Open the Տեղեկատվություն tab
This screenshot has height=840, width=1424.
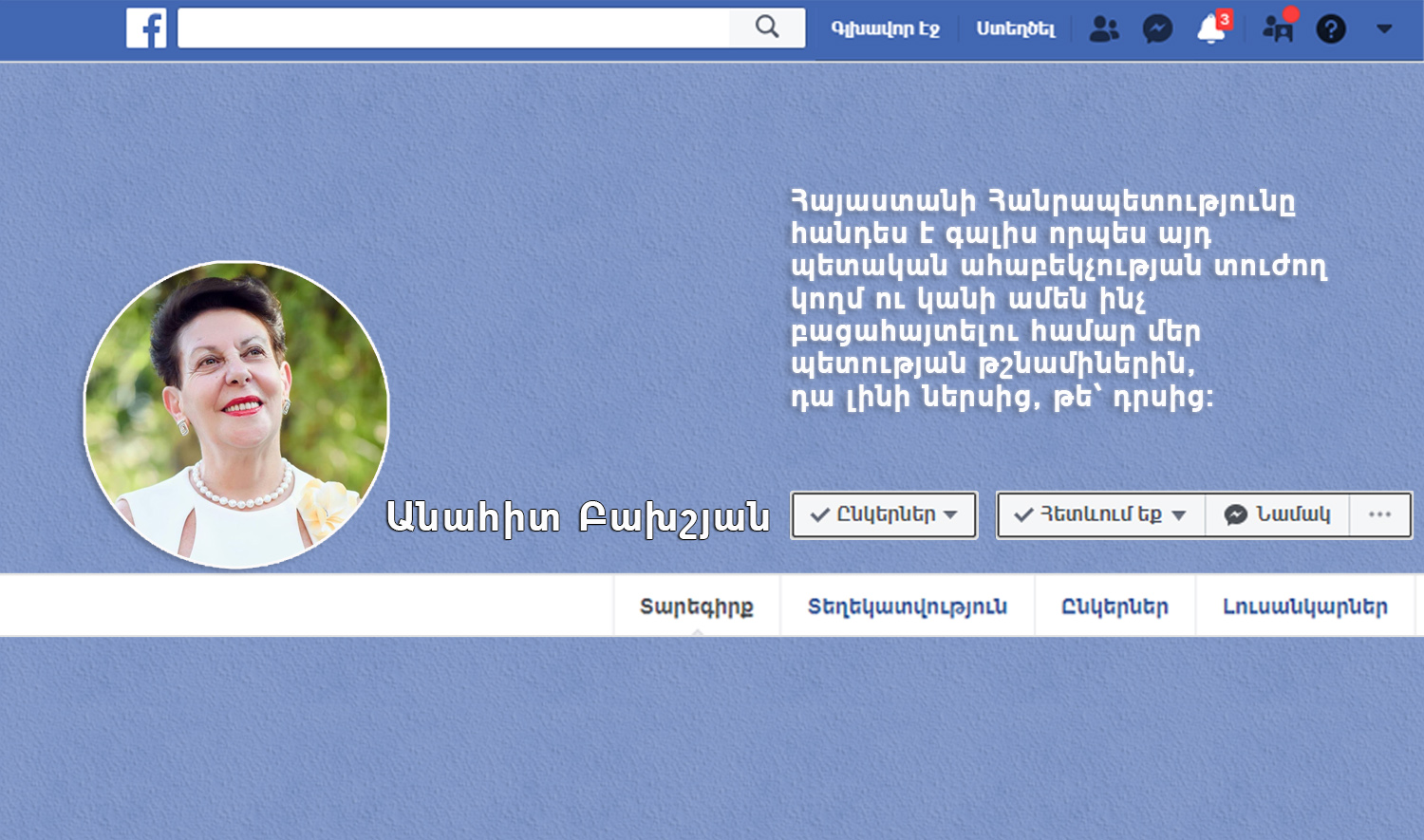[907, 607]
